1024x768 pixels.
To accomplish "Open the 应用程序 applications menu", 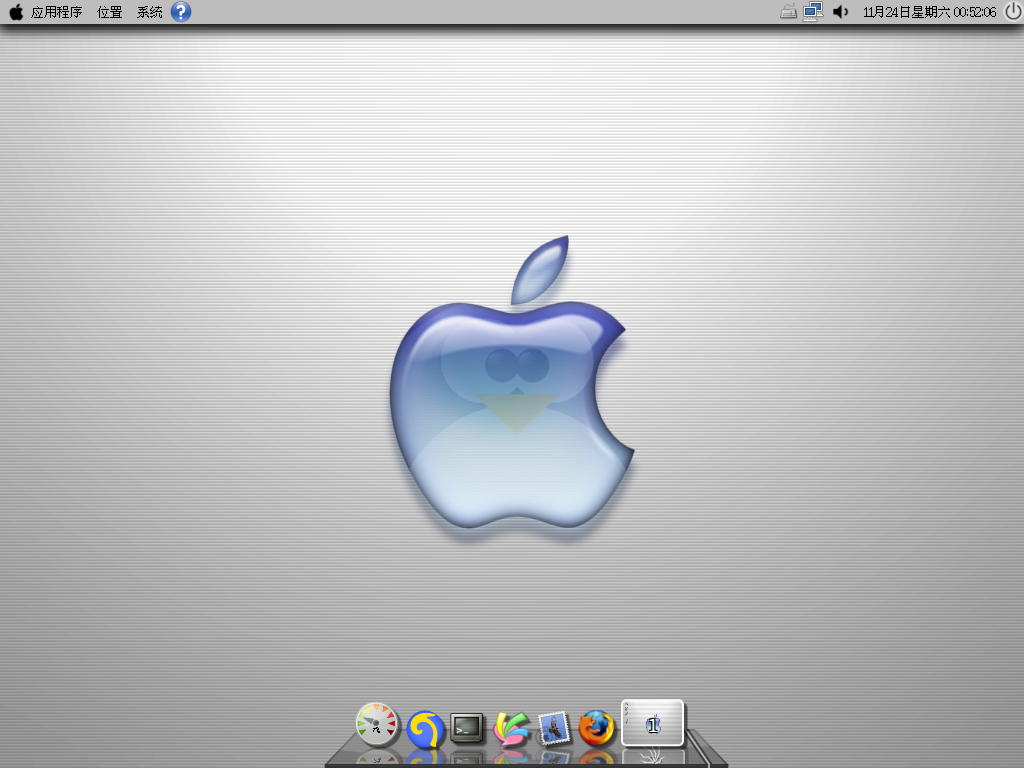I will pos(56,12).
